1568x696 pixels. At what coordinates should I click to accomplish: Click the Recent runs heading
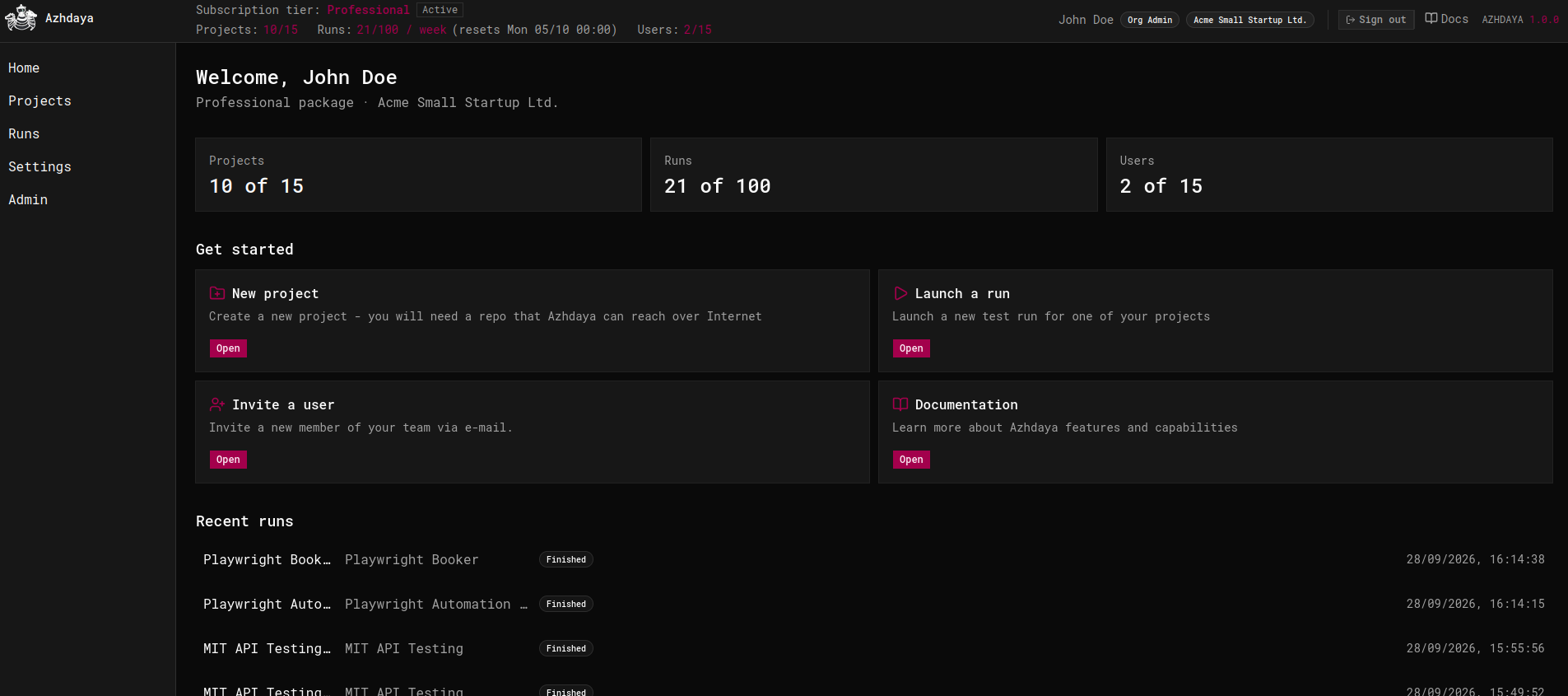click(x=244, y=521)
